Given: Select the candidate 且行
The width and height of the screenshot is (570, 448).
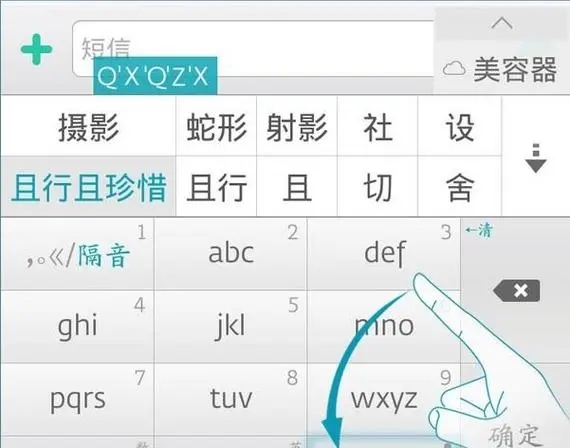Looking at the screenshot, I should coord(216,187).
